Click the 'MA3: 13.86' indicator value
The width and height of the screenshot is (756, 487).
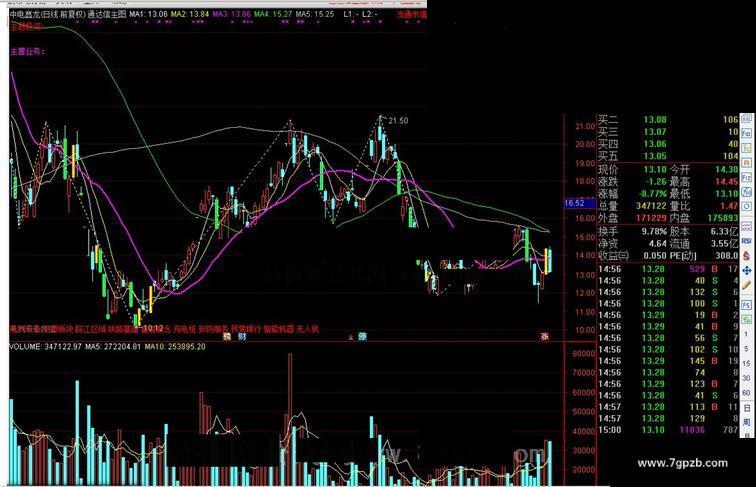tap(231, 14)
